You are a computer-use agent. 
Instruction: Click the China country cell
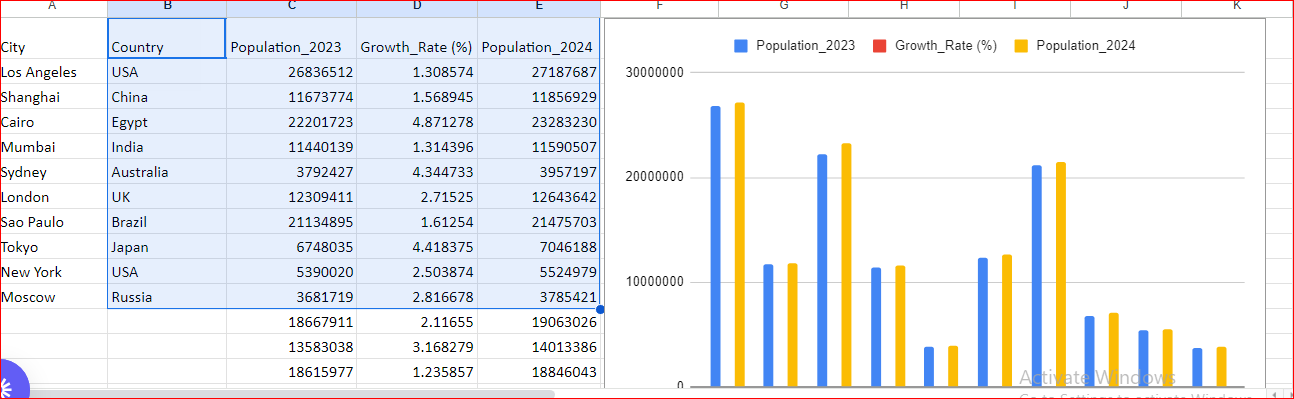pyautogui.click(x=166, y=97)
